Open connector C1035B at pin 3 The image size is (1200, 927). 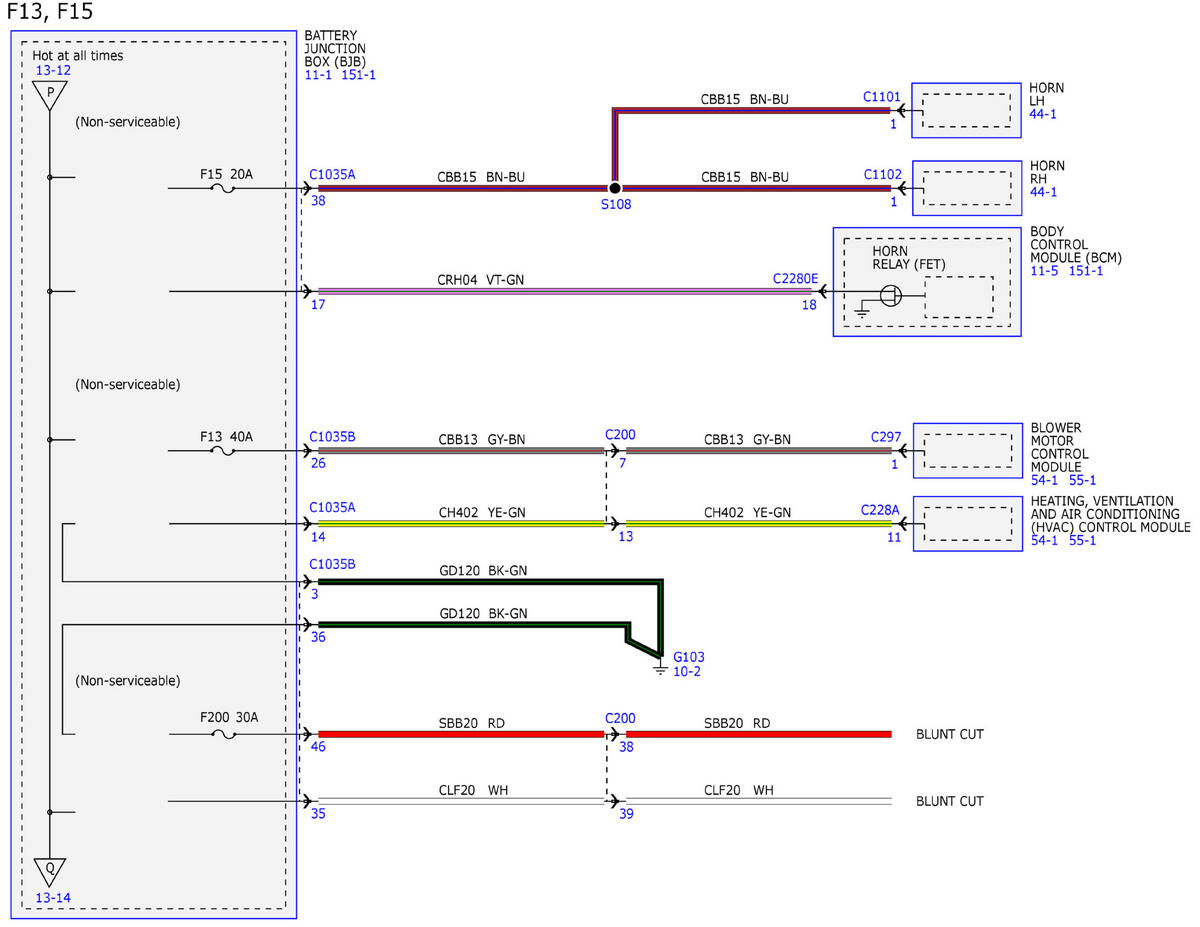point(332,564)
